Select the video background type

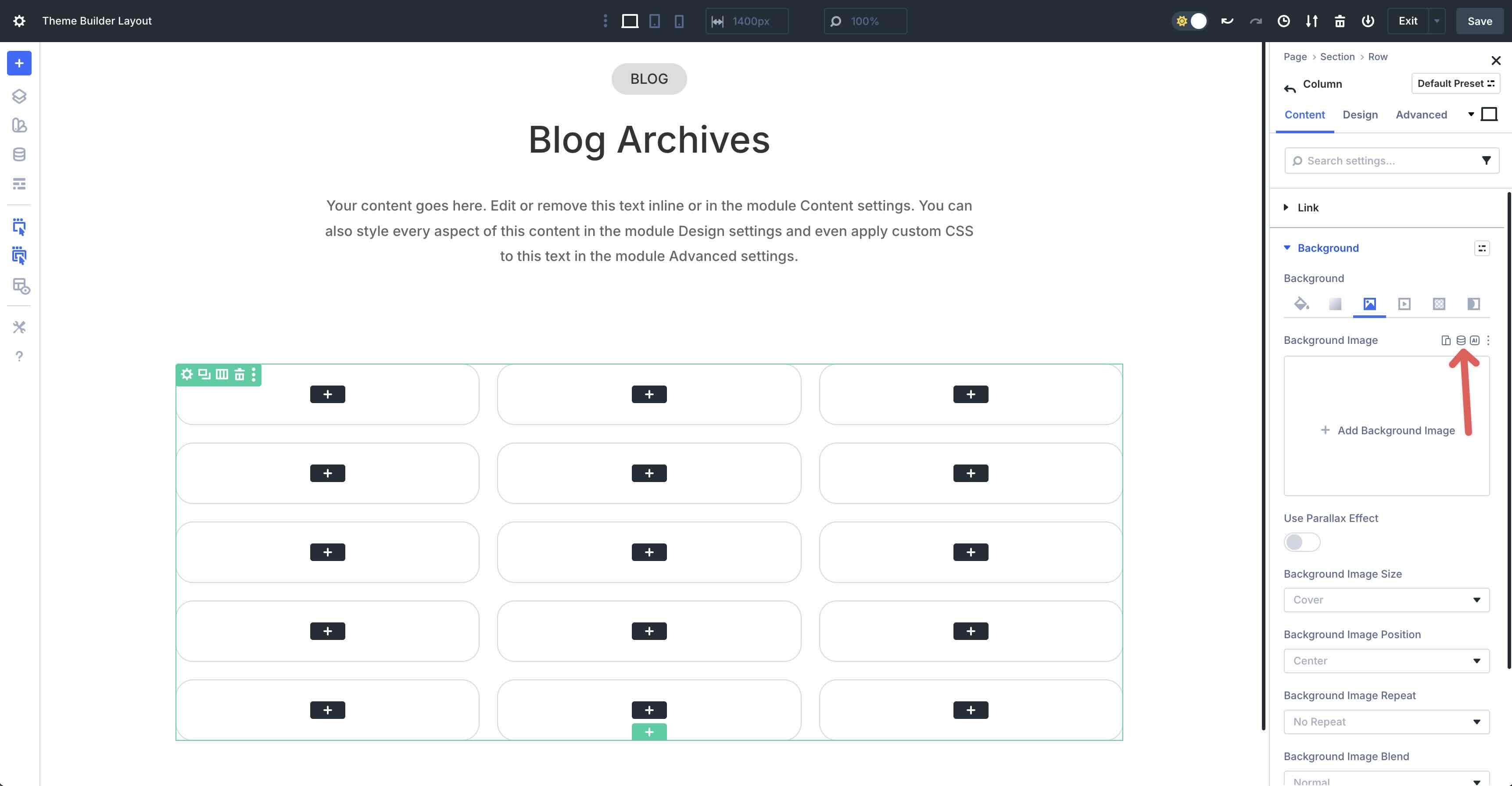1404,304
